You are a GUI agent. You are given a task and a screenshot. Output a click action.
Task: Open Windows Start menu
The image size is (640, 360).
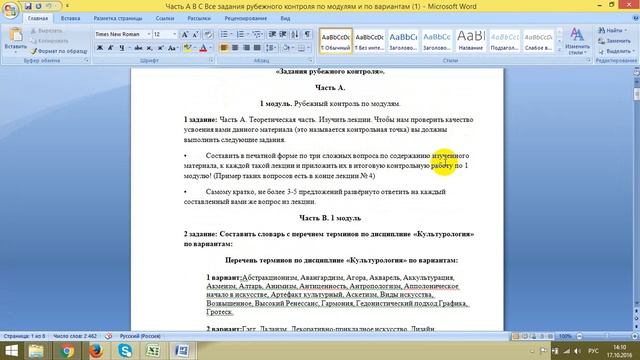point(11,350)
